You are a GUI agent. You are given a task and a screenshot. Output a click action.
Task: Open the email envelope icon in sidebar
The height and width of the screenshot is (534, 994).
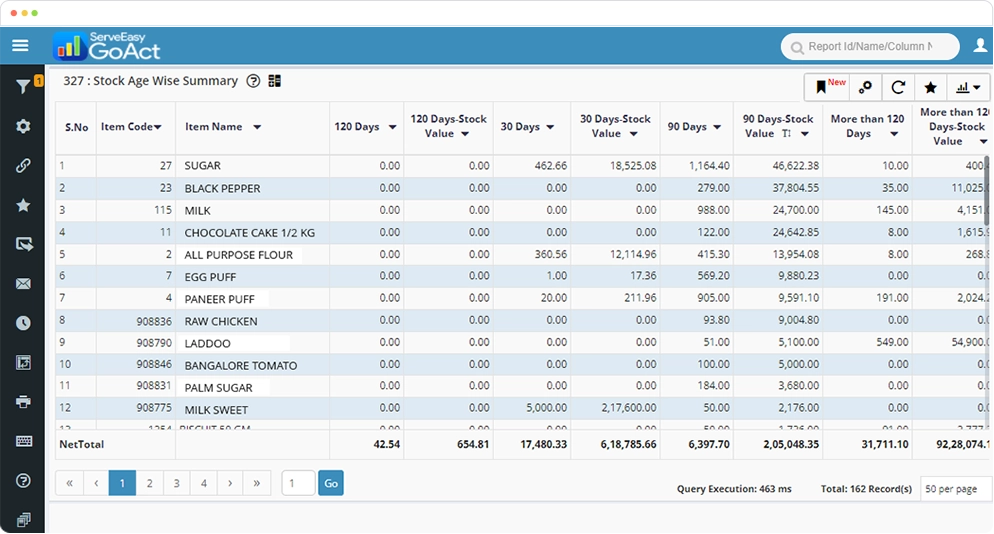[x=23, y=284]
